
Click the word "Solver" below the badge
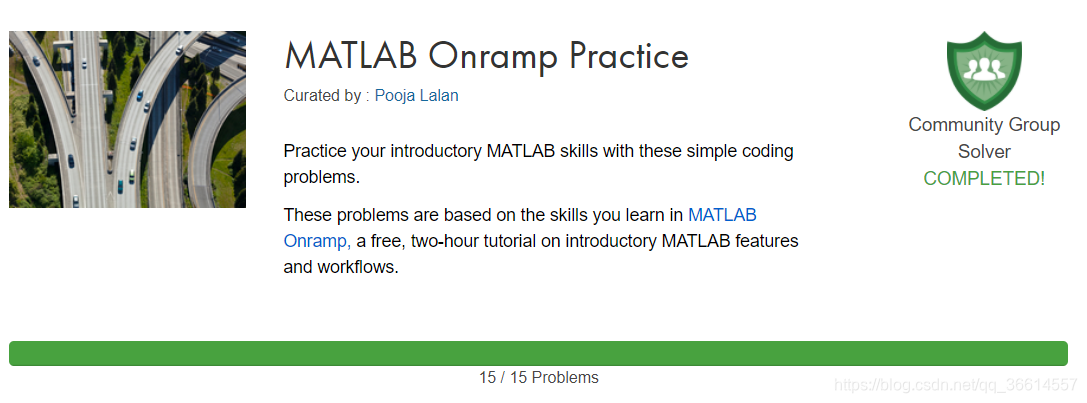984,152
